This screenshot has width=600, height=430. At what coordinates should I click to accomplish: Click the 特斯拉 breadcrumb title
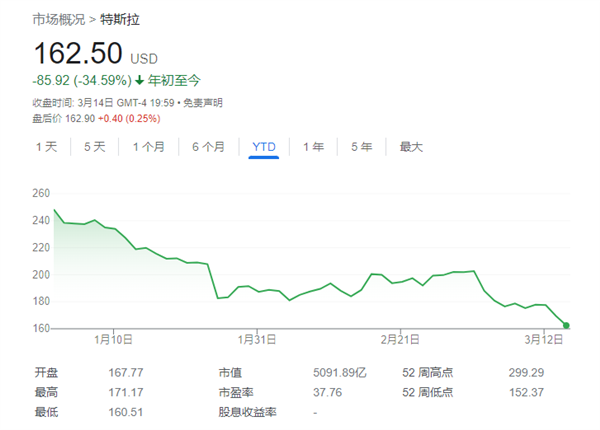120,20
